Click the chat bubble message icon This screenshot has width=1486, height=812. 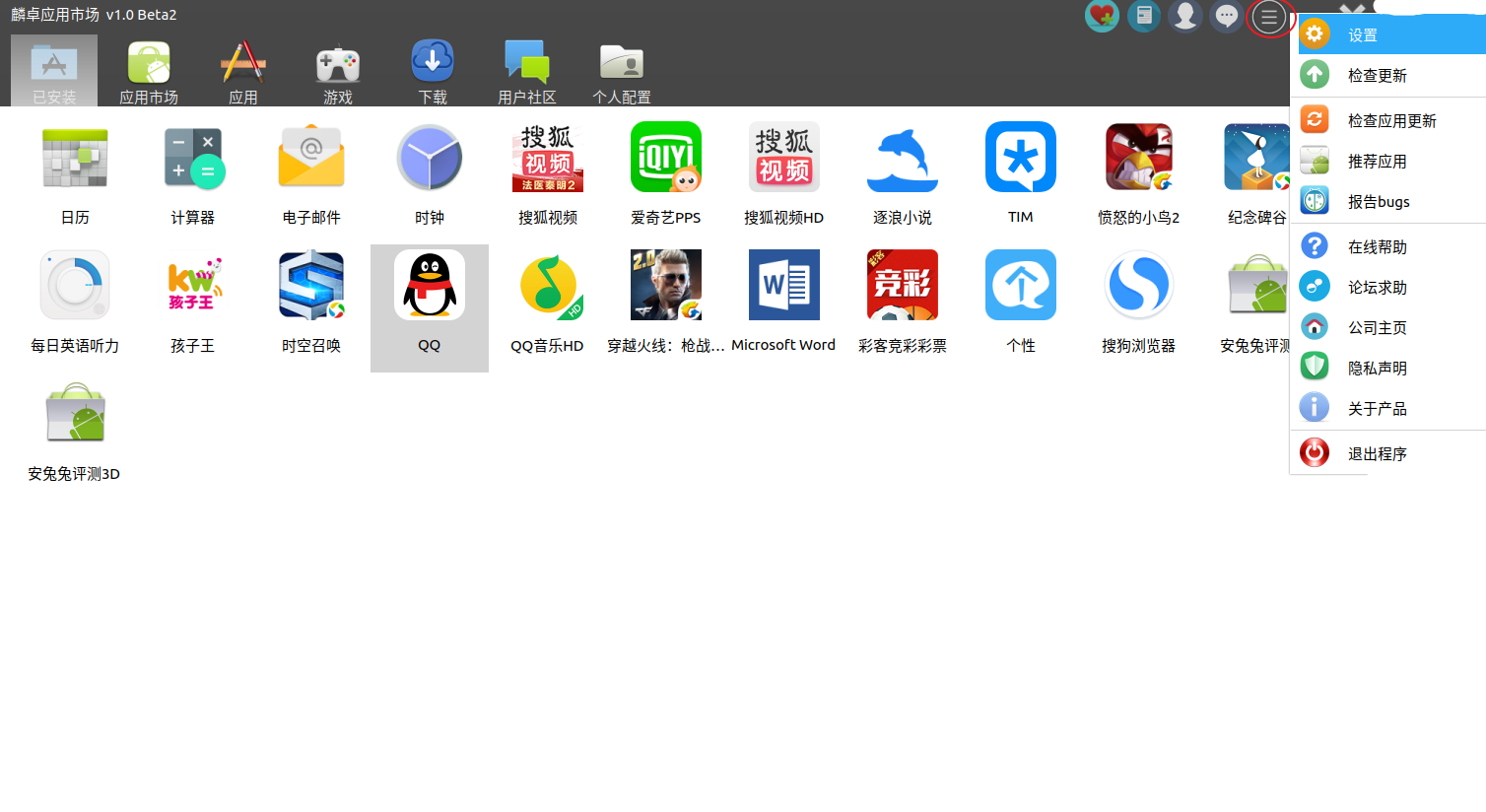point(1226,16)
